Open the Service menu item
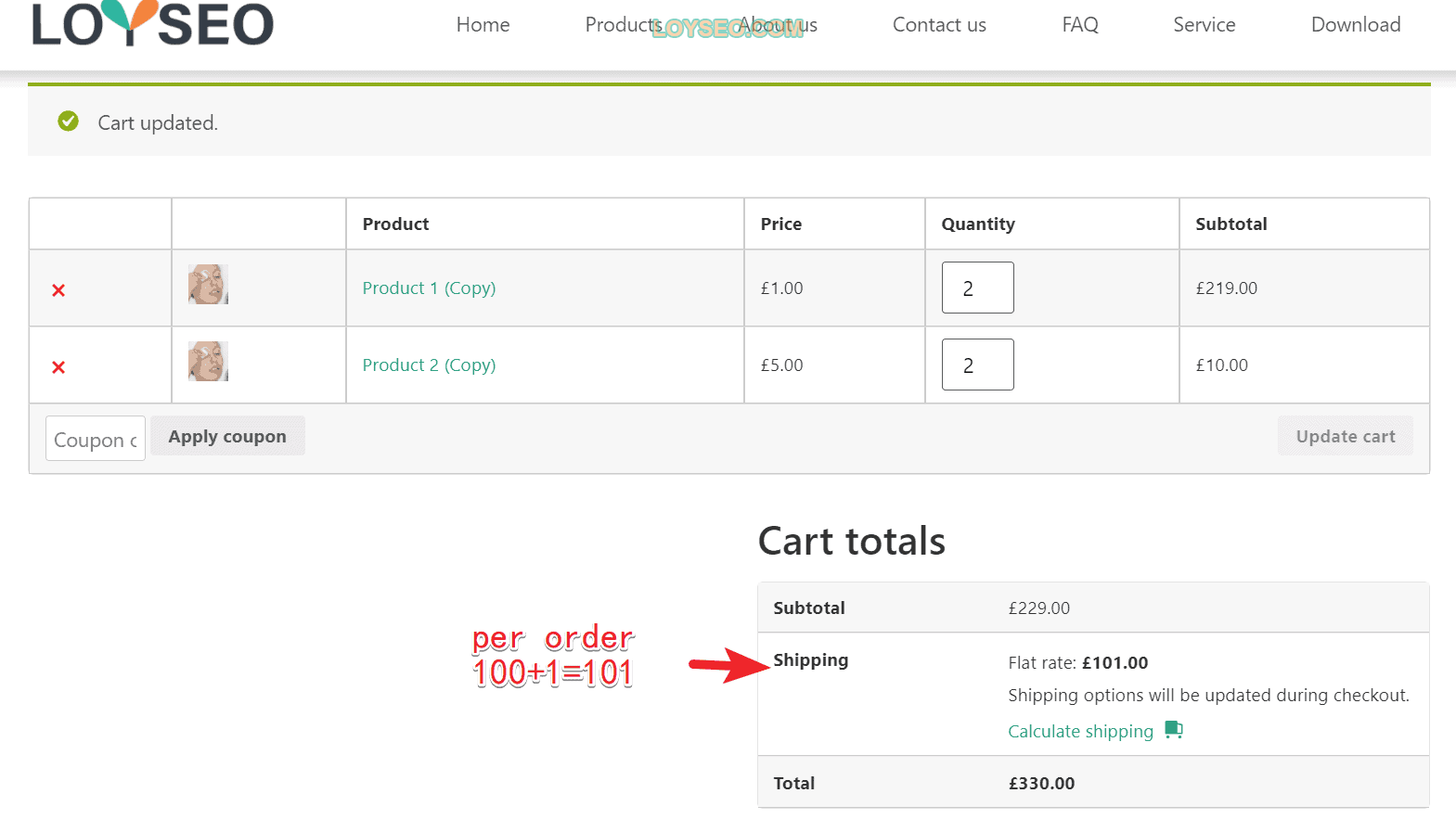Image resolution: width=1456 pixels, height=819 pixels. tap(1204, 25)
